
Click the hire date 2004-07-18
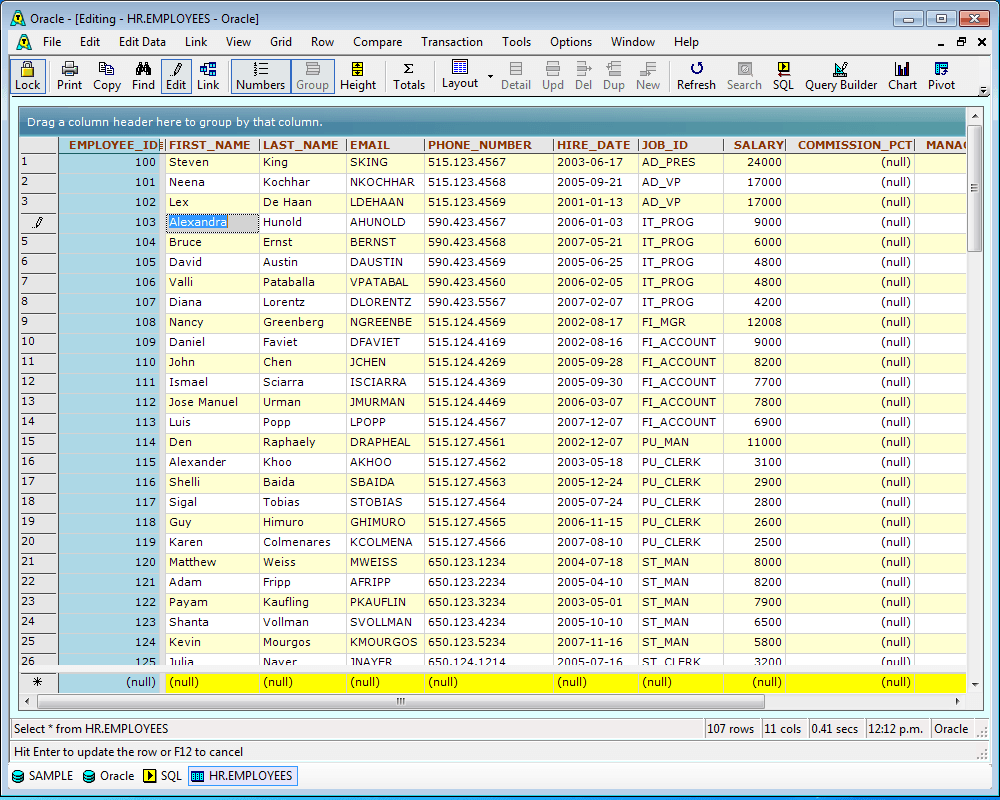[x=595, y=563]
